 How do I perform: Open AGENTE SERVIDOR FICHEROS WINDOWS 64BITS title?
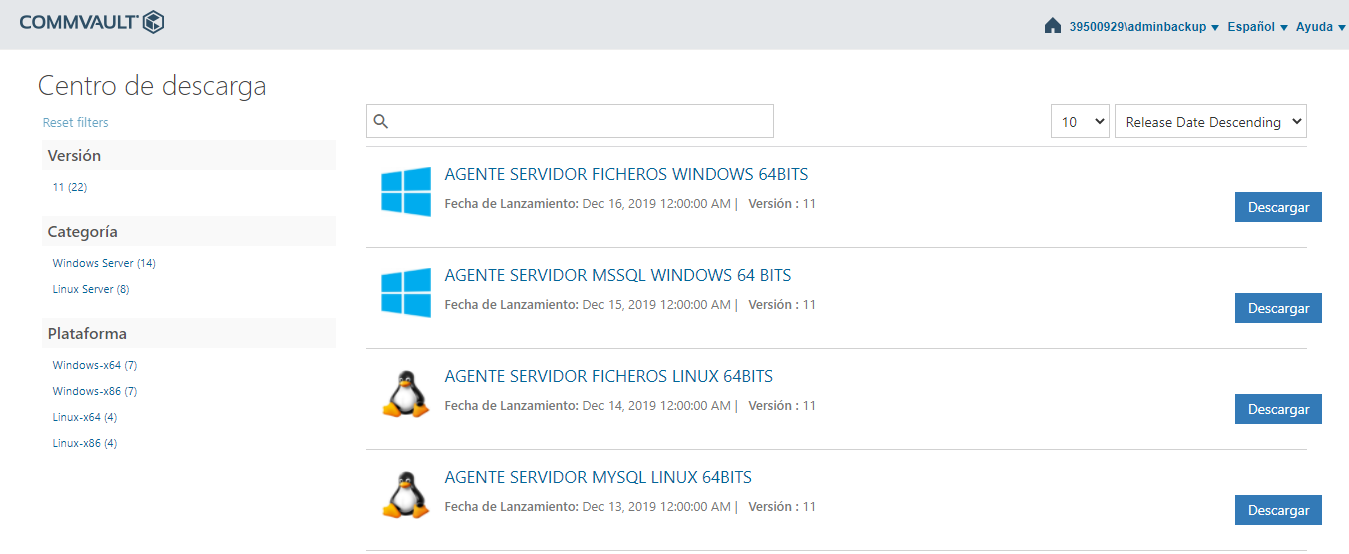(626, 175)
